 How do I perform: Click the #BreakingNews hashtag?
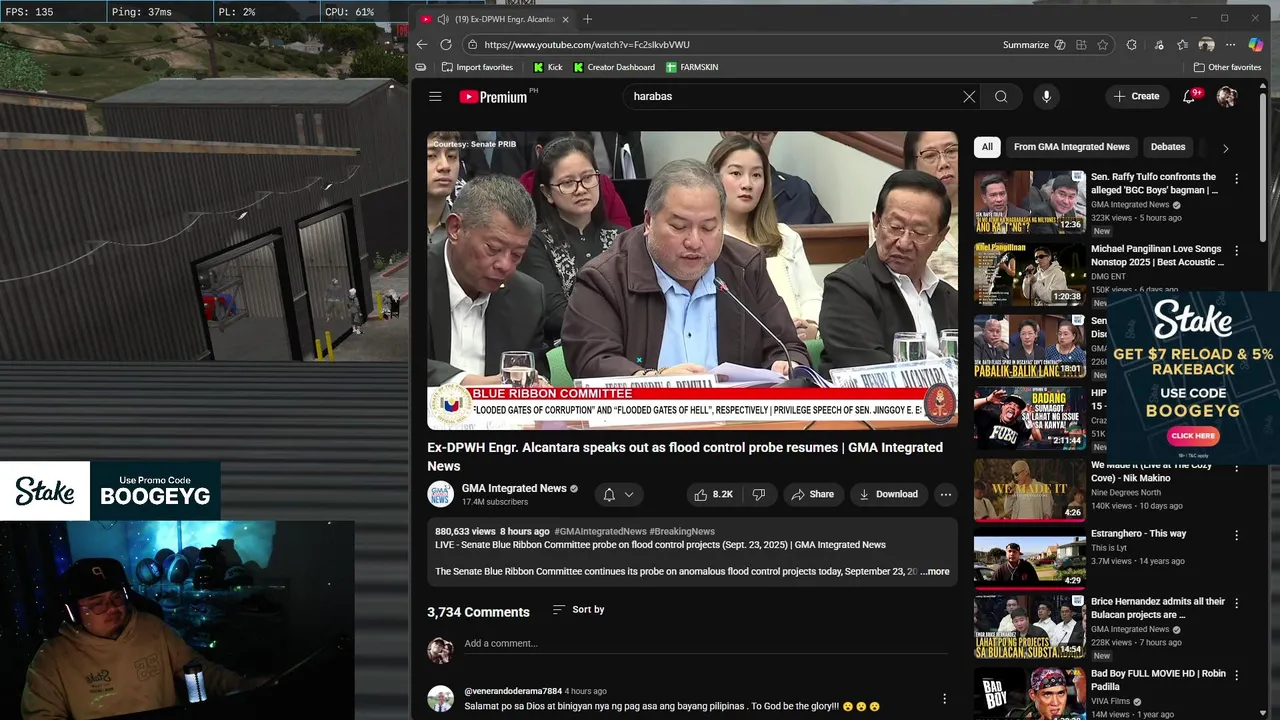(682, 531)
